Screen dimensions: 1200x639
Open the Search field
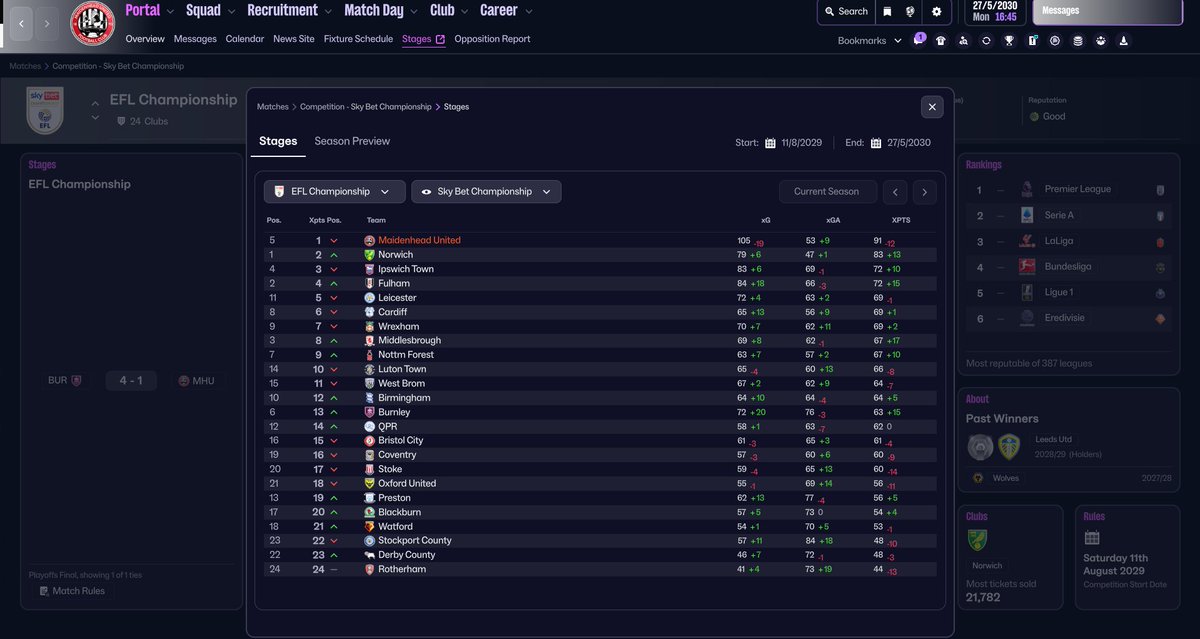(x=846, y=13)
